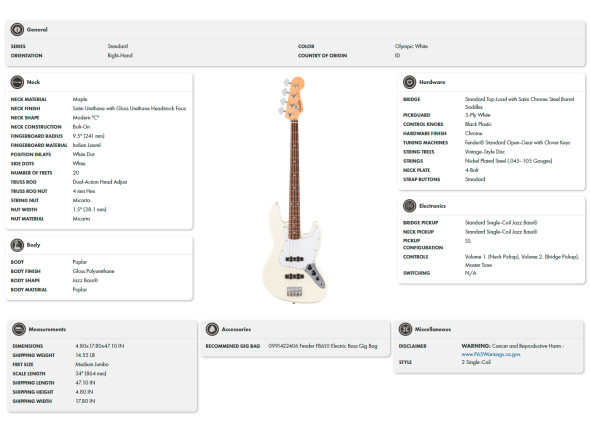Click the Jazz Bass body shape value
Screen dimensions: 590x434
tap(85, 280)
